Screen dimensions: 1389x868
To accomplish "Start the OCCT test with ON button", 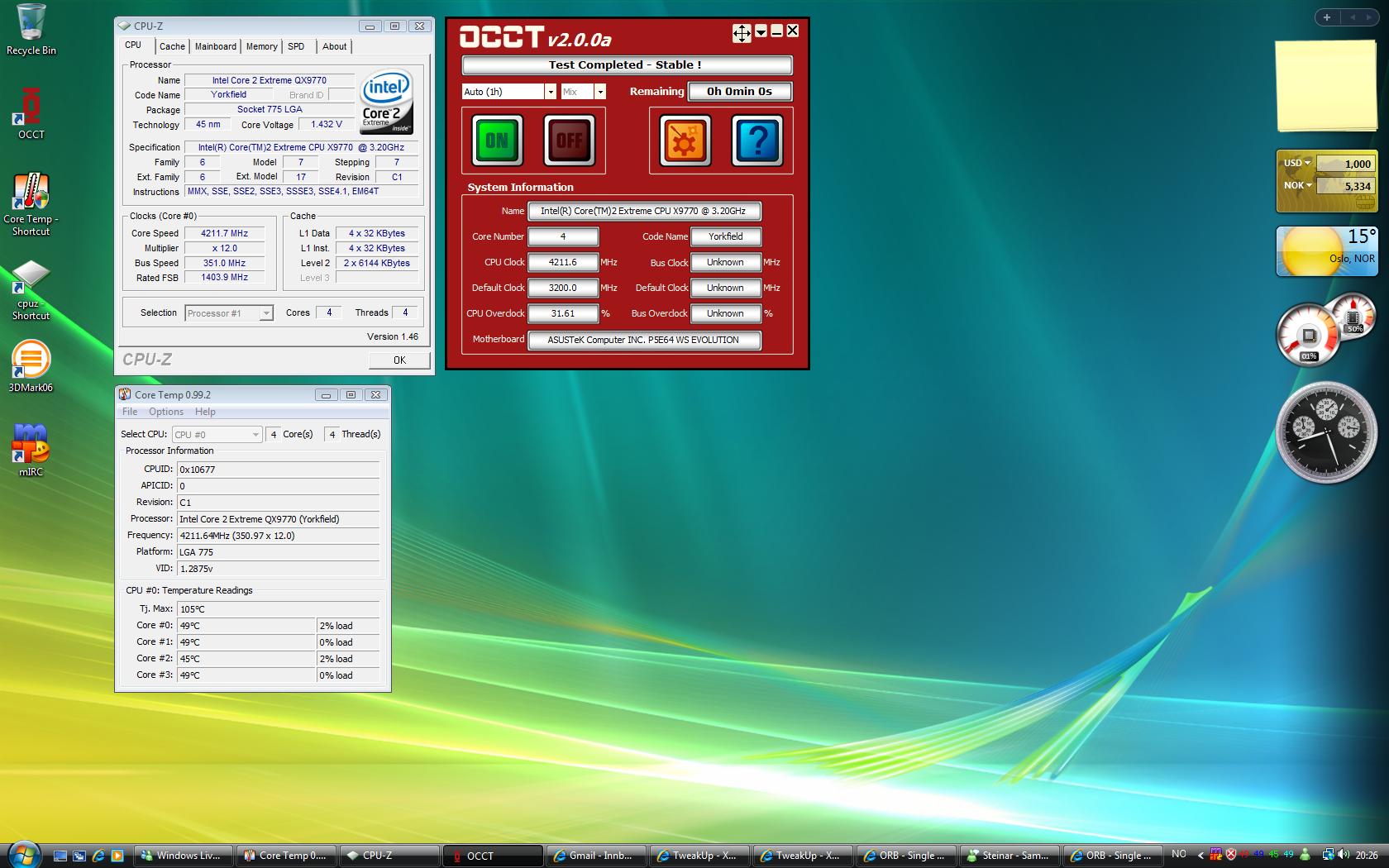I will 496,141.
